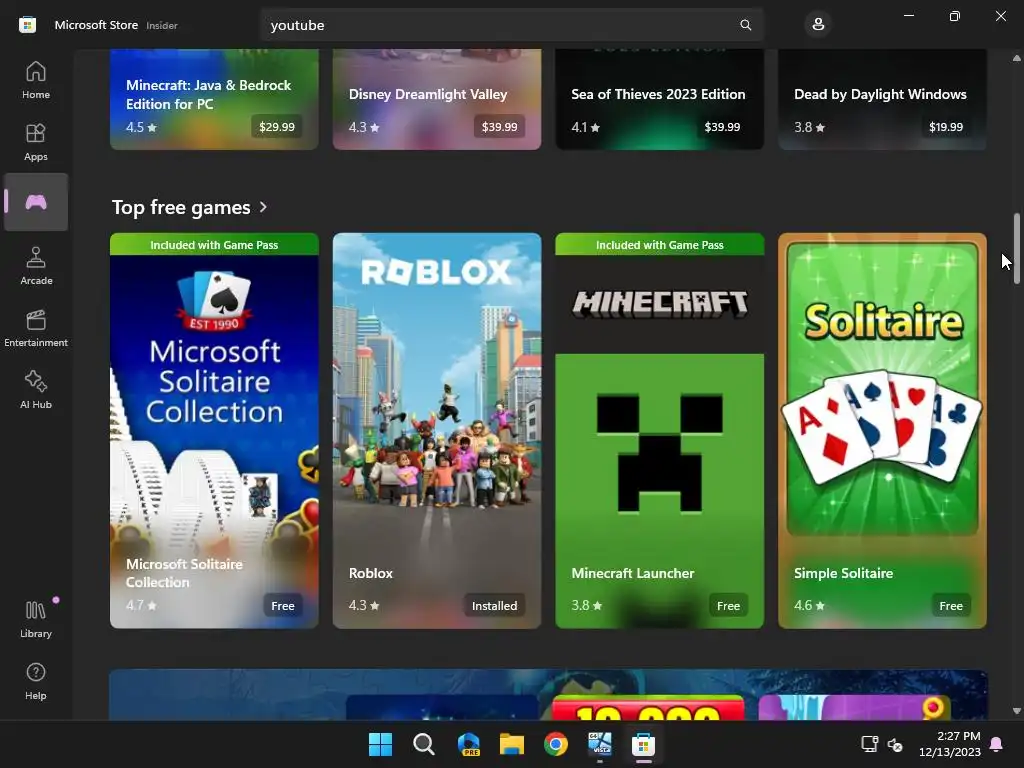Open Entertainment section in sidebar
Image resolution: width=1024 pixels, height=768 pixels.
pyautogui.click(x=36, y=328)
